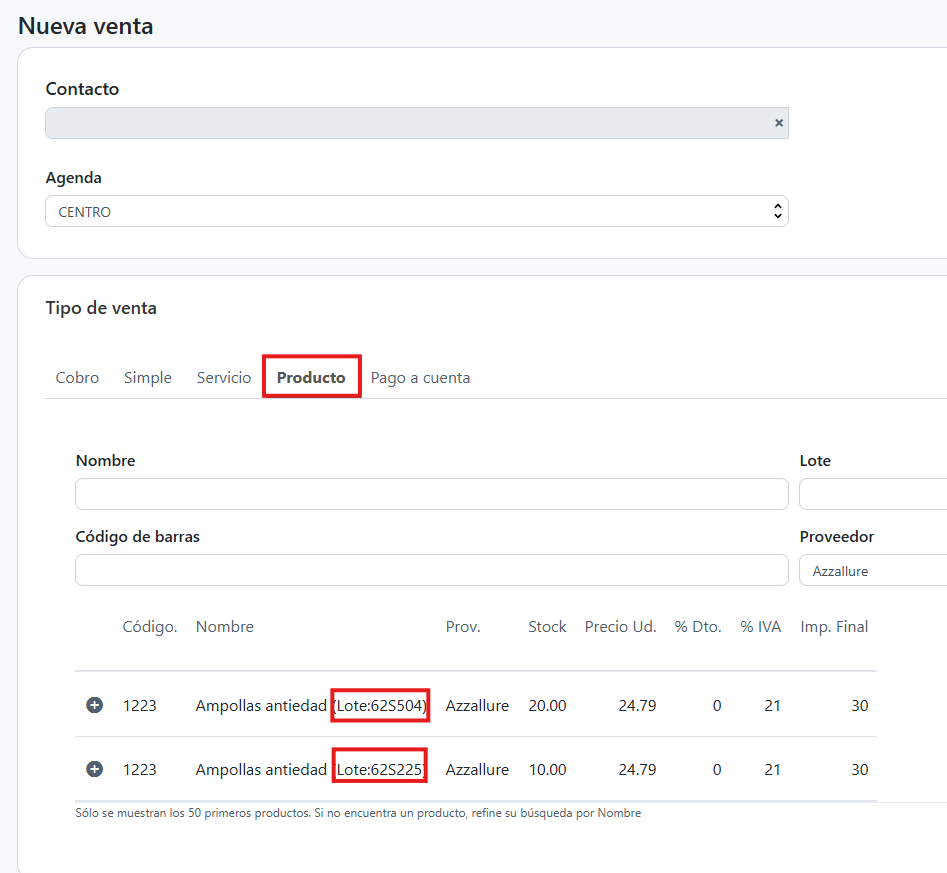Choose the Producto tab
The height and width of the screenshot is (873, 947).
311,378
